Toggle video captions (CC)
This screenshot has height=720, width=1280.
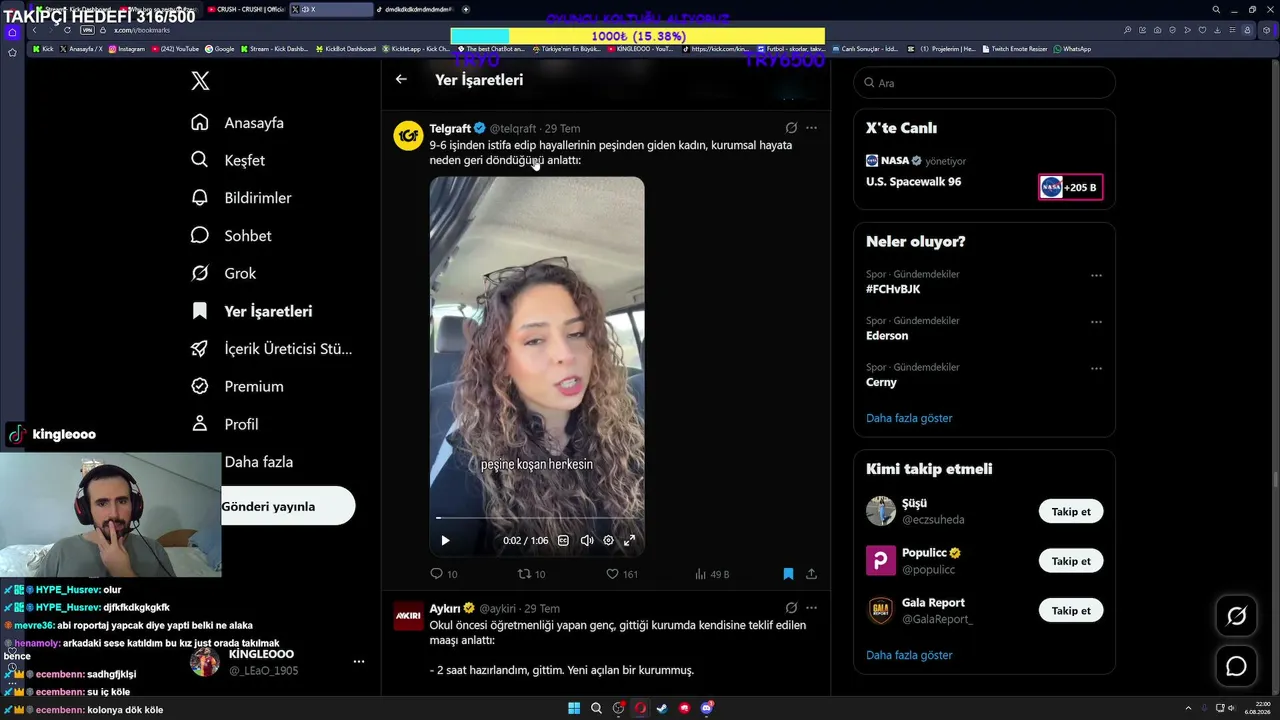tap(563, 541)
